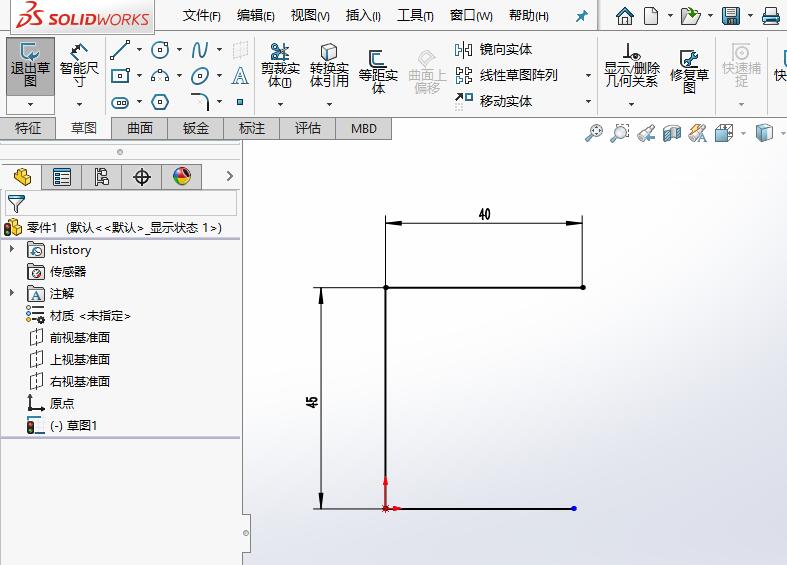Open the 文件(F) menu
Viewport: 787px width, 565px height.
pos(201,16)
